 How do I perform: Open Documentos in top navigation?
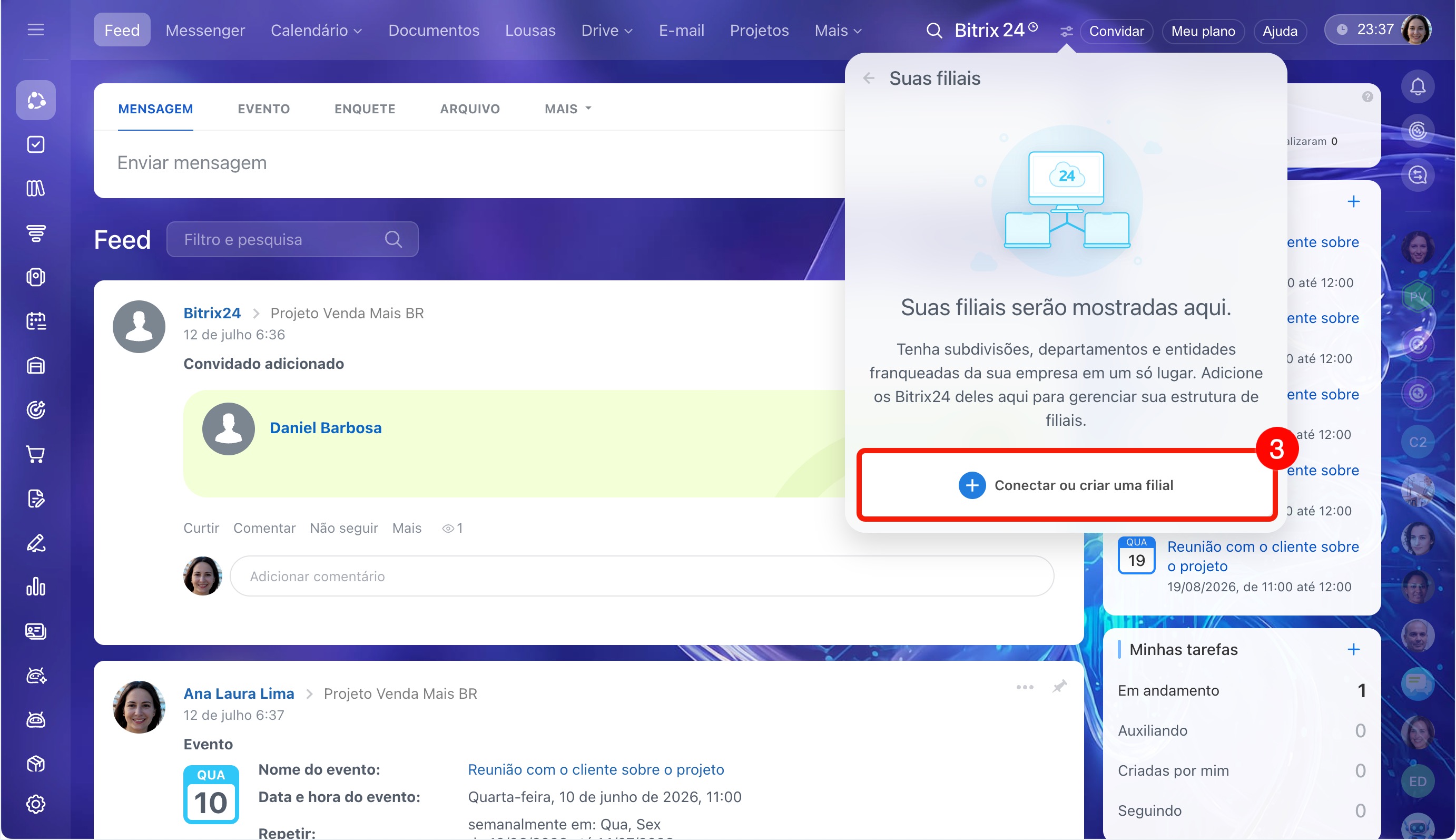point(434,31)
